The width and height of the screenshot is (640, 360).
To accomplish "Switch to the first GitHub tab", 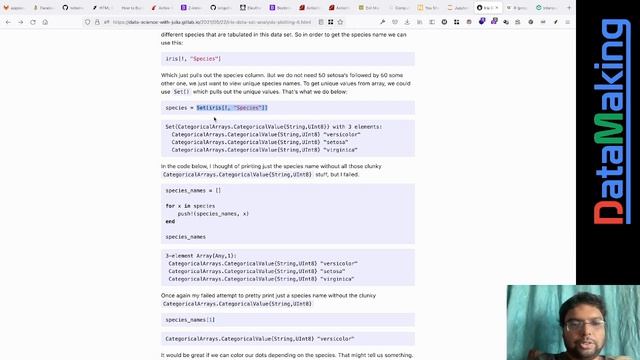I will [x=73, y=8].
